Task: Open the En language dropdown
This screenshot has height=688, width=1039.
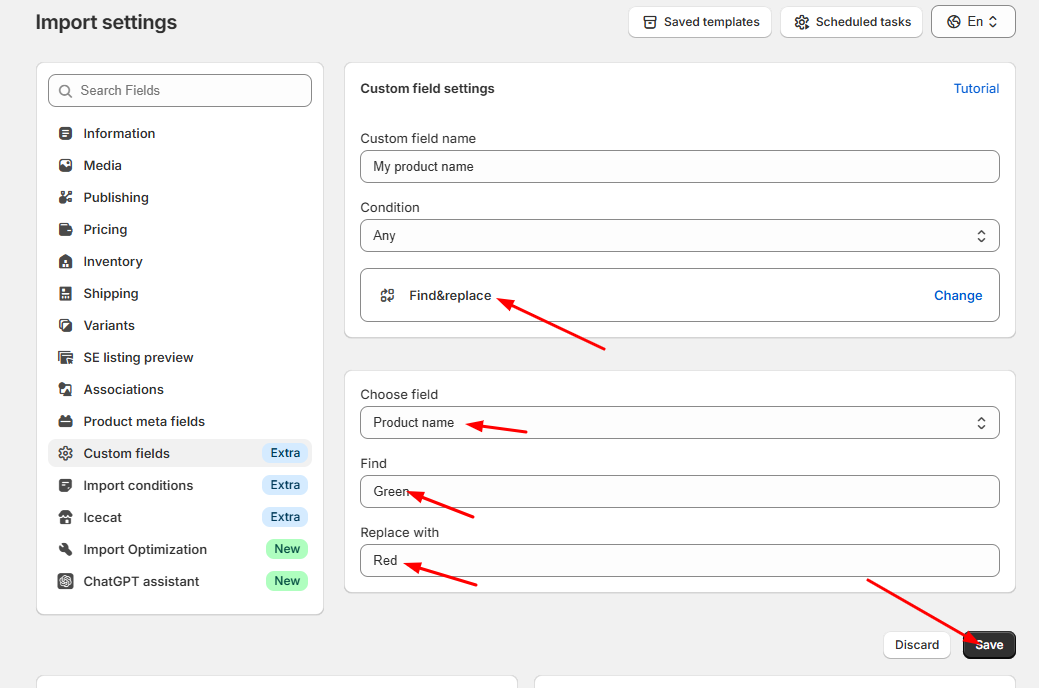Action: point(973,22)
